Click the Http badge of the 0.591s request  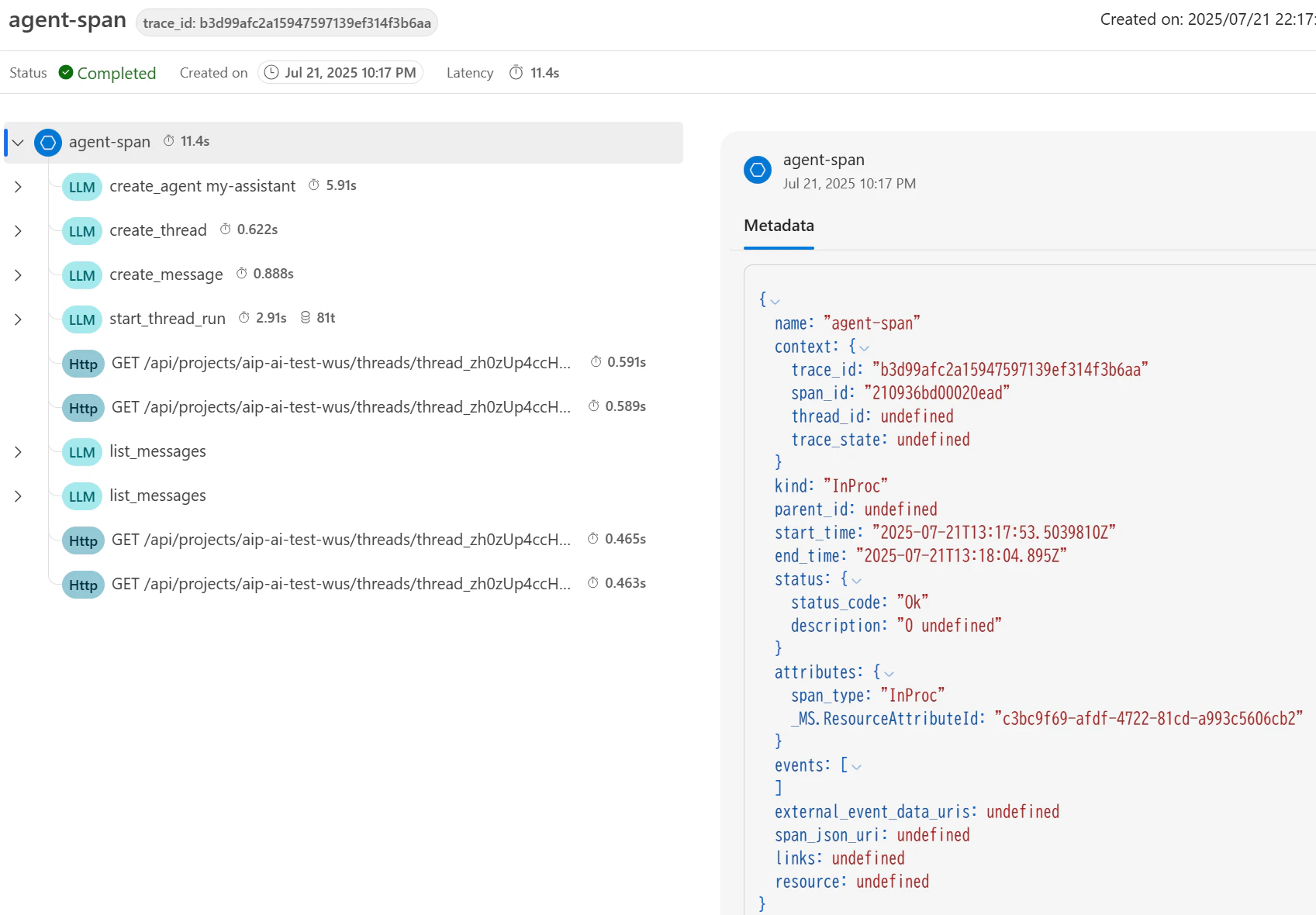pos(83,364)
